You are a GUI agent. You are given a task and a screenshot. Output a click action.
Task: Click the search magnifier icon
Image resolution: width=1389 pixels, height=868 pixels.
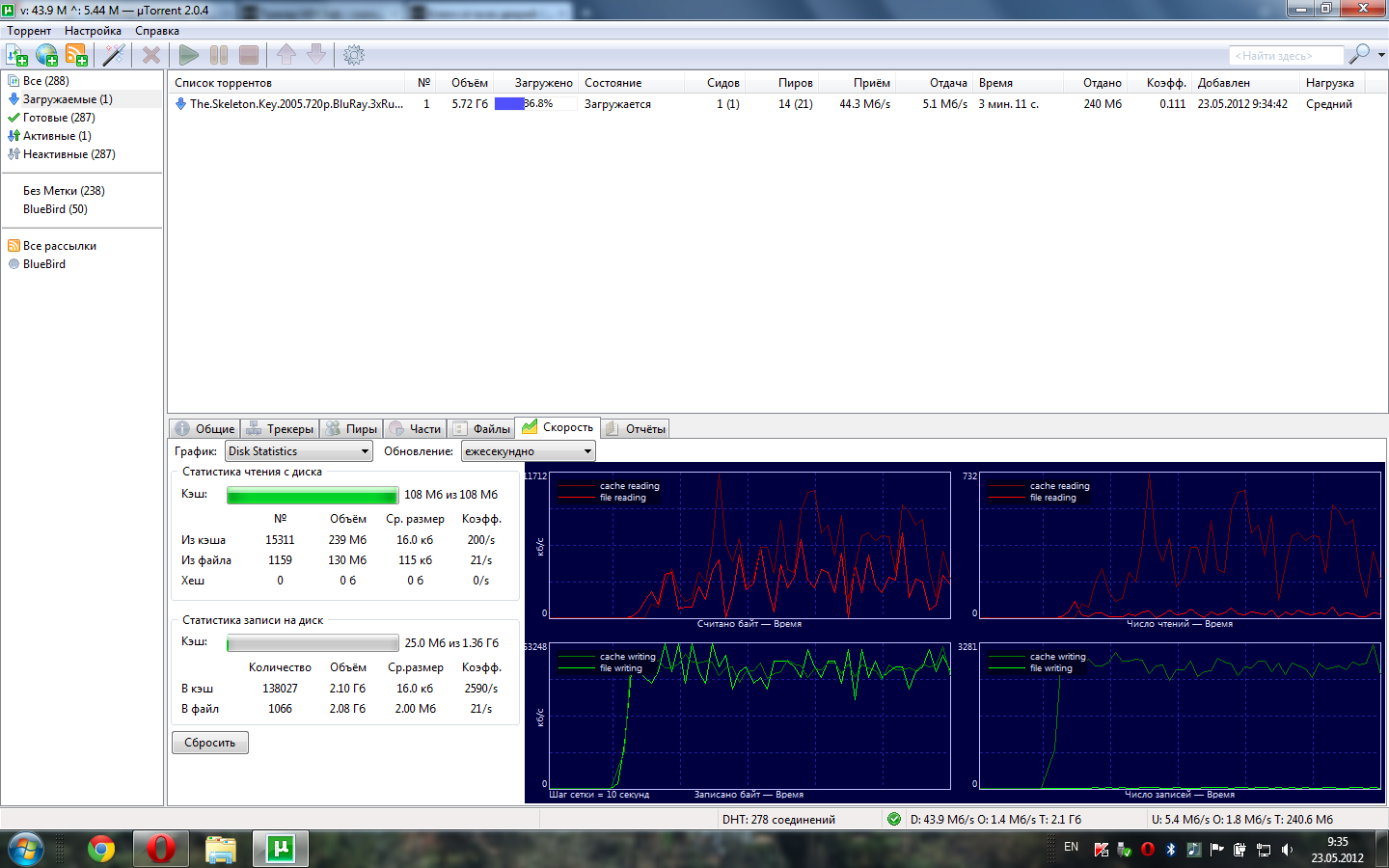click(x=1359, y=54)
